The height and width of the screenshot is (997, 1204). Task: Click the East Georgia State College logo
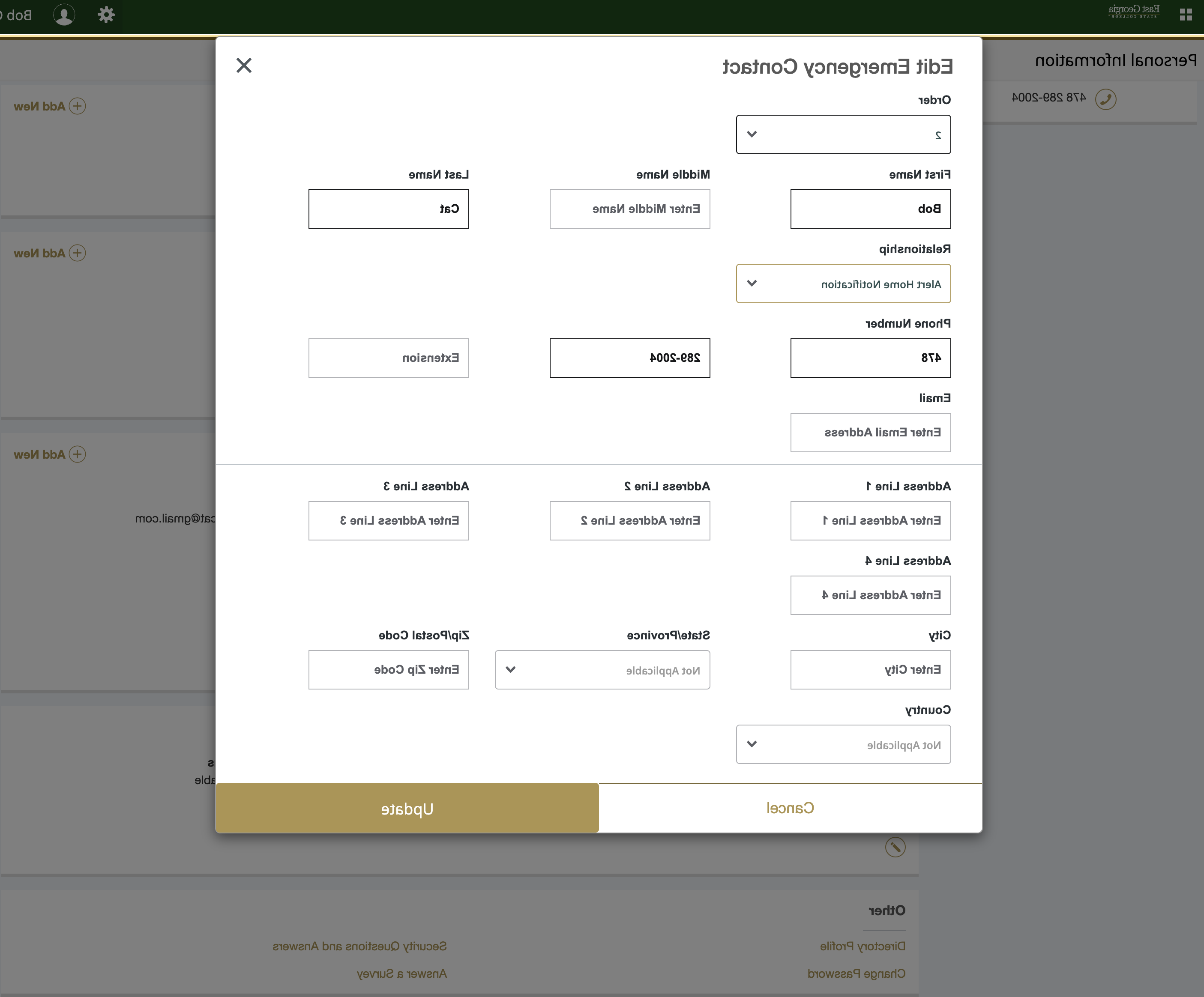pos(1134,12)
